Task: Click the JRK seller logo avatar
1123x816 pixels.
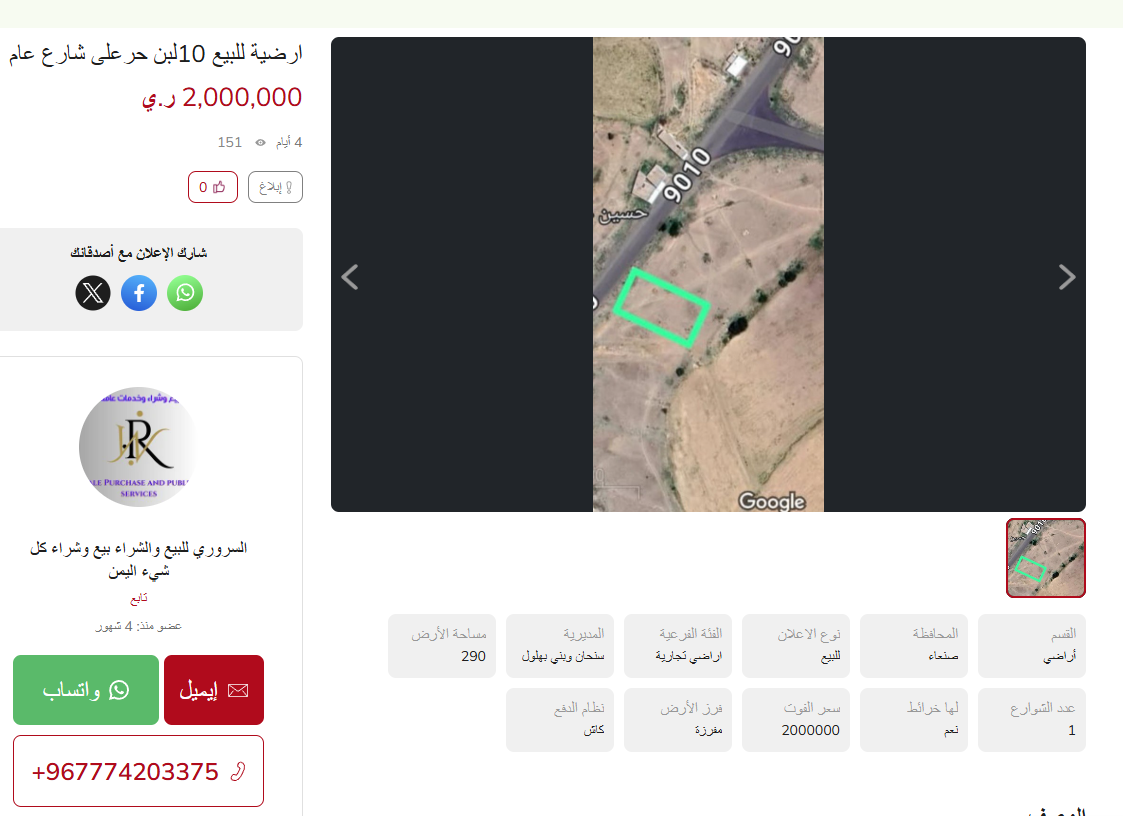Action: [139, 447]
